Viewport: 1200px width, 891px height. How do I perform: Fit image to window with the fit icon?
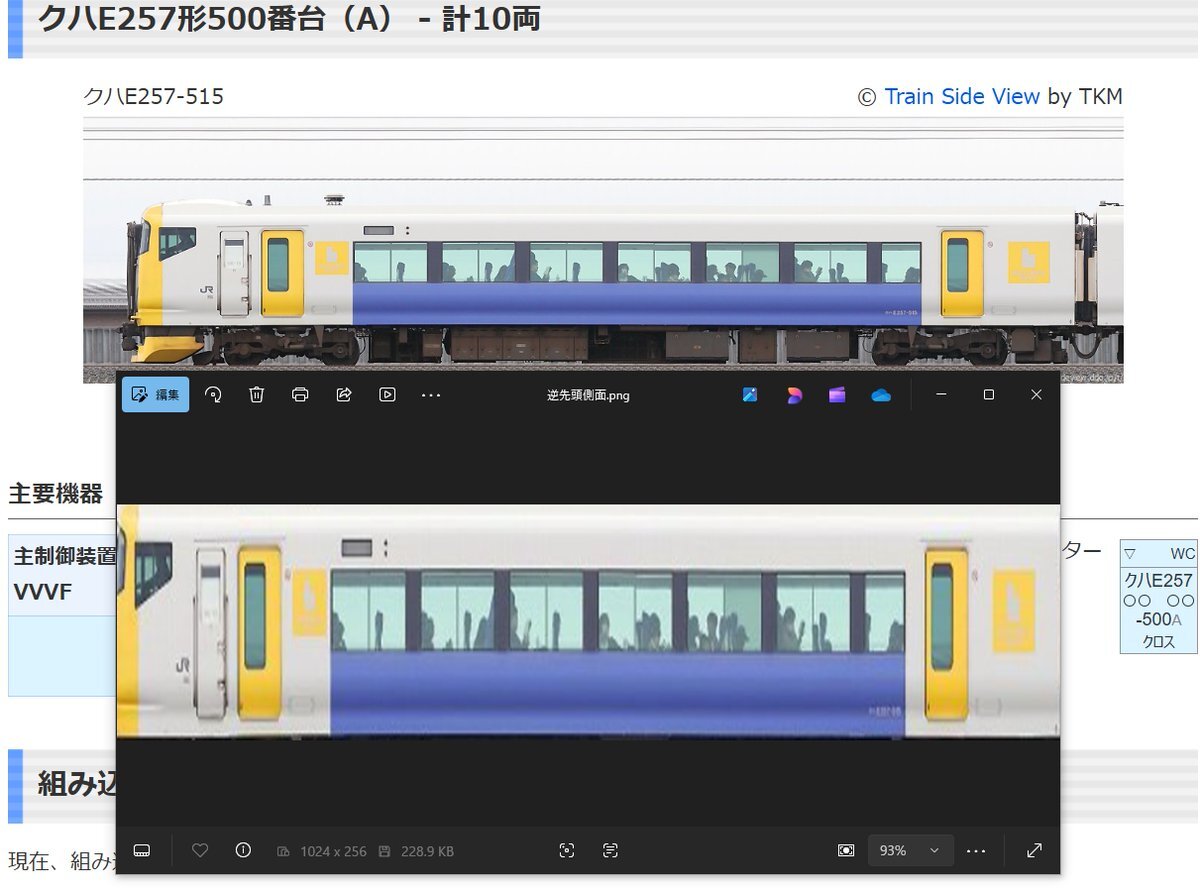846,850
